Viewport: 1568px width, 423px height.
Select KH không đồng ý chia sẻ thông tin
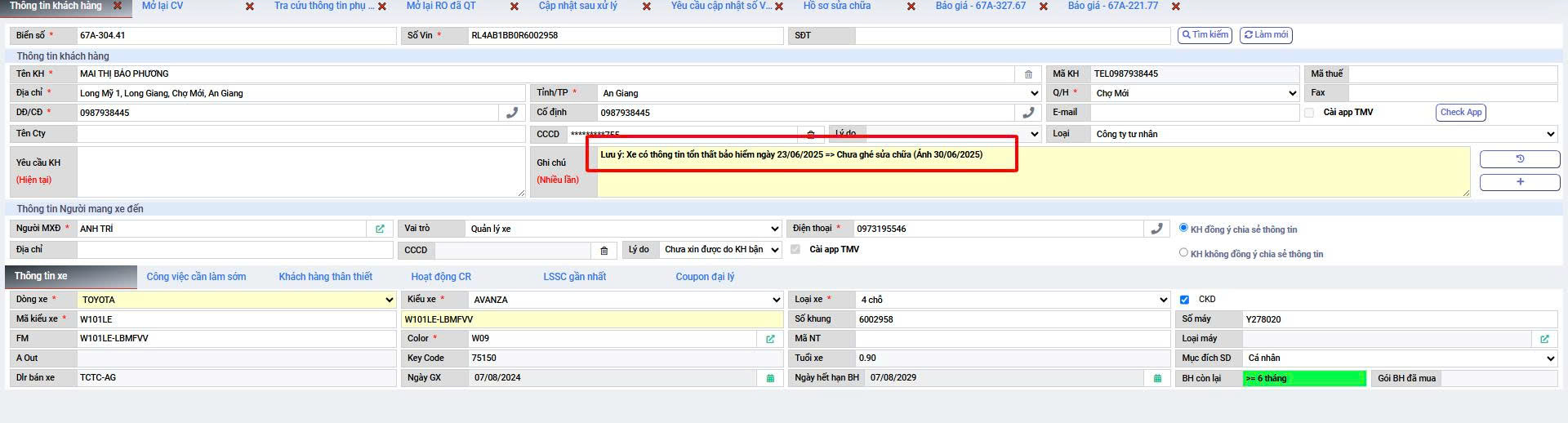(1183, 253)
